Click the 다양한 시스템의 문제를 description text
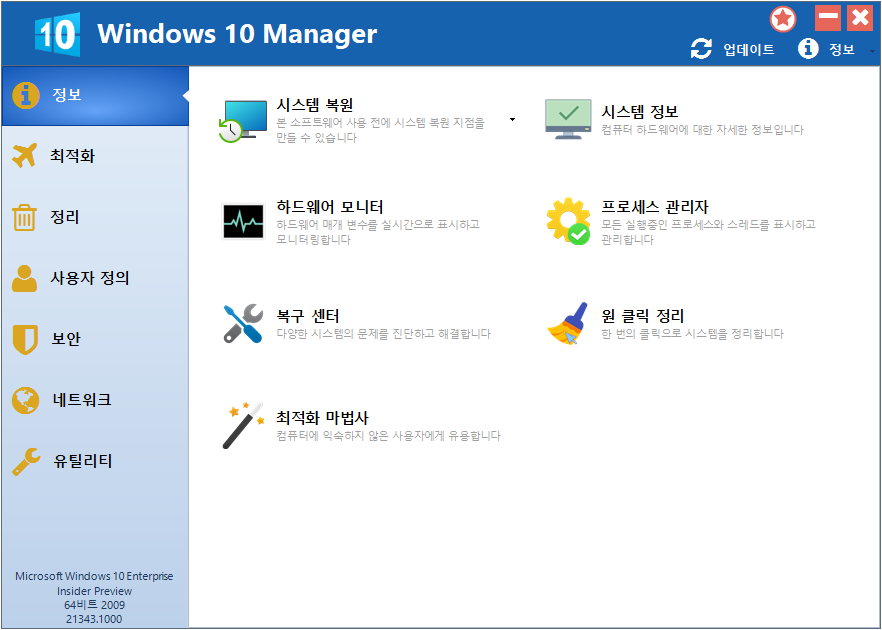The width and height of the screenshot is (882, 630). tap(384, 334)
